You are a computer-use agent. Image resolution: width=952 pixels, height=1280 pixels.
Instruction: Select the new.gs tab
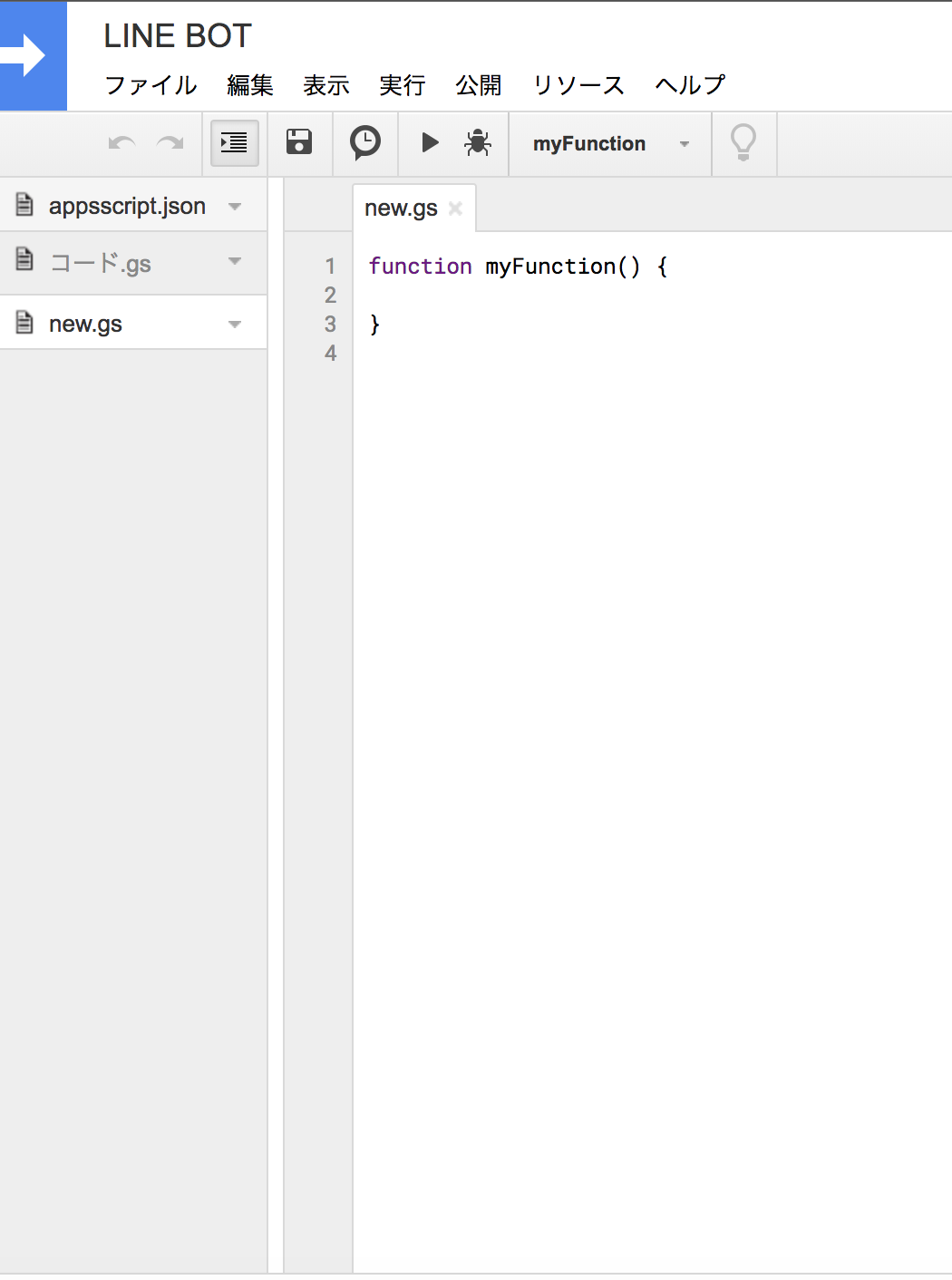[401, 207]
